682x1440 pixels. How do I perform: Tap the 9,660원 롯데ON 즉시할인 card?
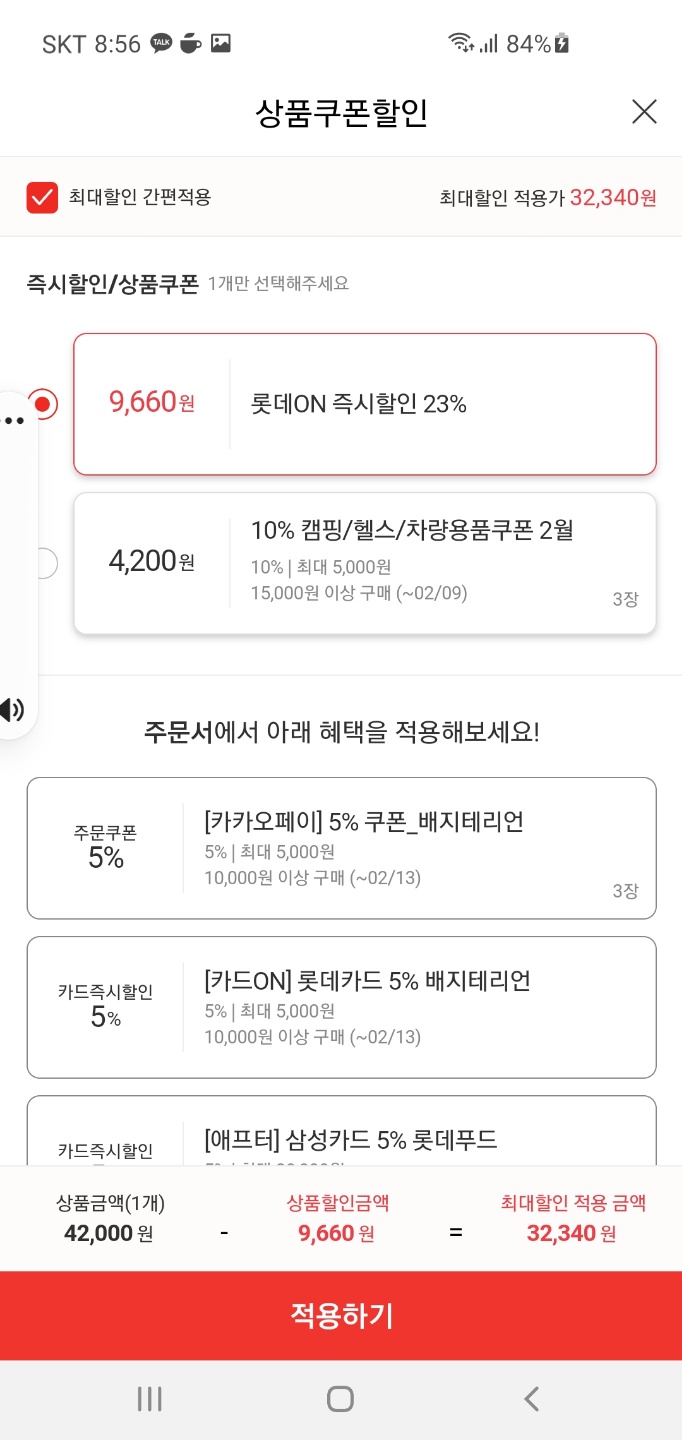tap(365, 404)
